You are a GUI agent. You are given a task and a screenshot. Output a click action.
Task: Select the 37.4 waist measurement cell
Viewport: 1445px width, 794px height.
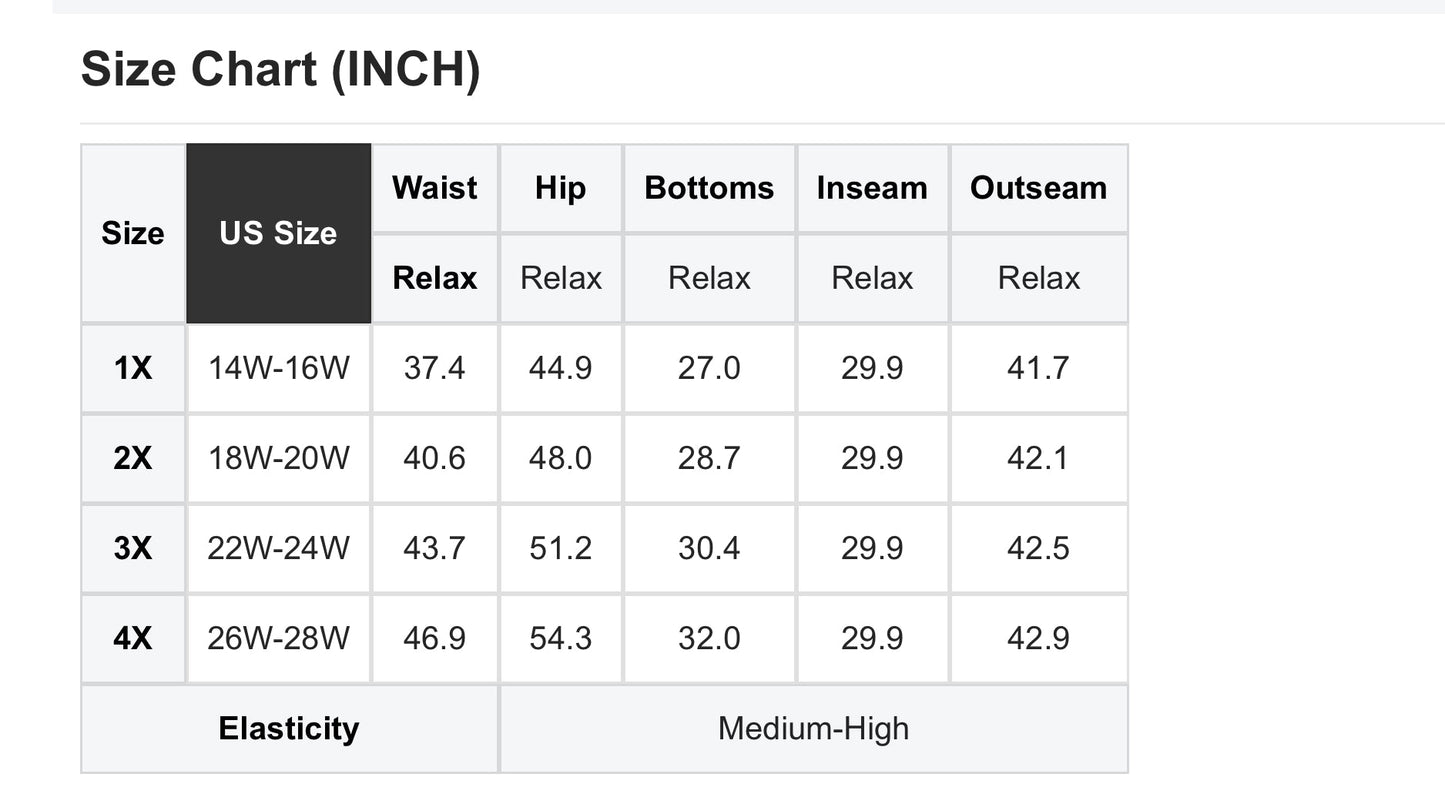point(435,368)
